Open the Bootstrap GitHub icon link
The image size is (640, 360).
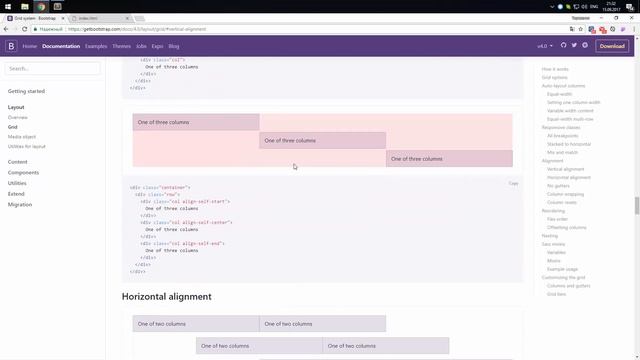pyautogui.click(x=563, y=45)
